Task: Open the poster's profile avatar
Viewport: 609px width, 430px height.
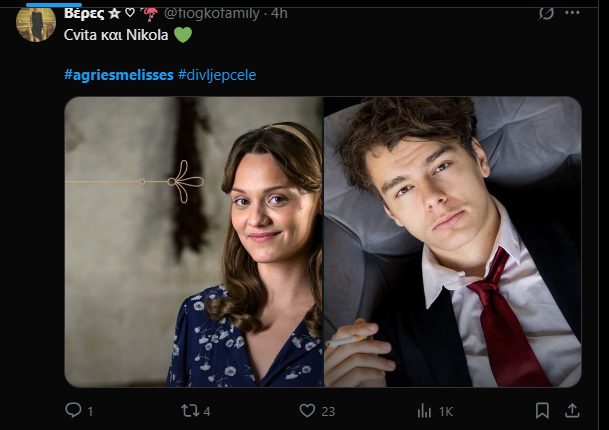Action: click(x=36, y=21)
